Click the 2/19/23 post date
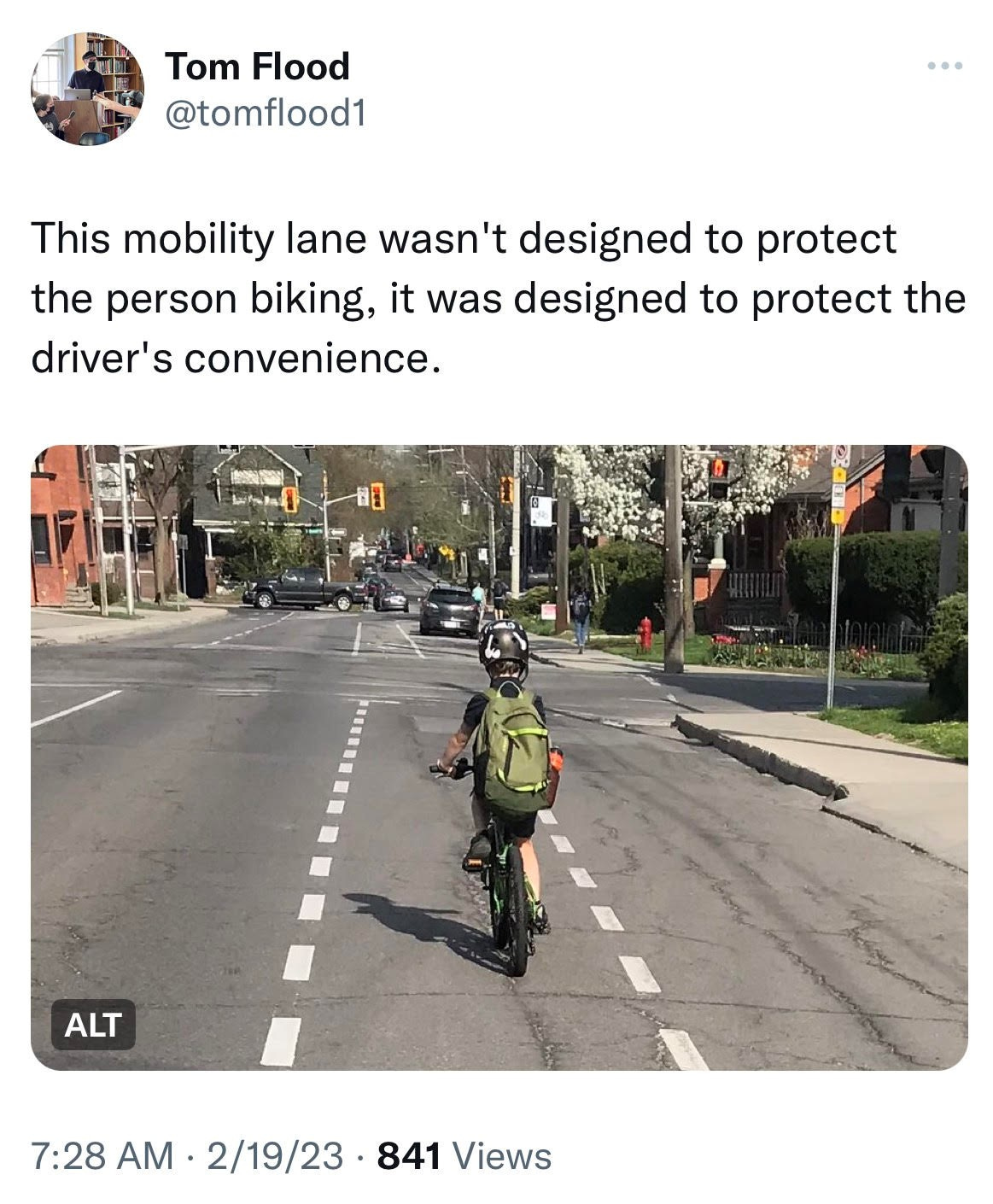 coord(274,1156)
